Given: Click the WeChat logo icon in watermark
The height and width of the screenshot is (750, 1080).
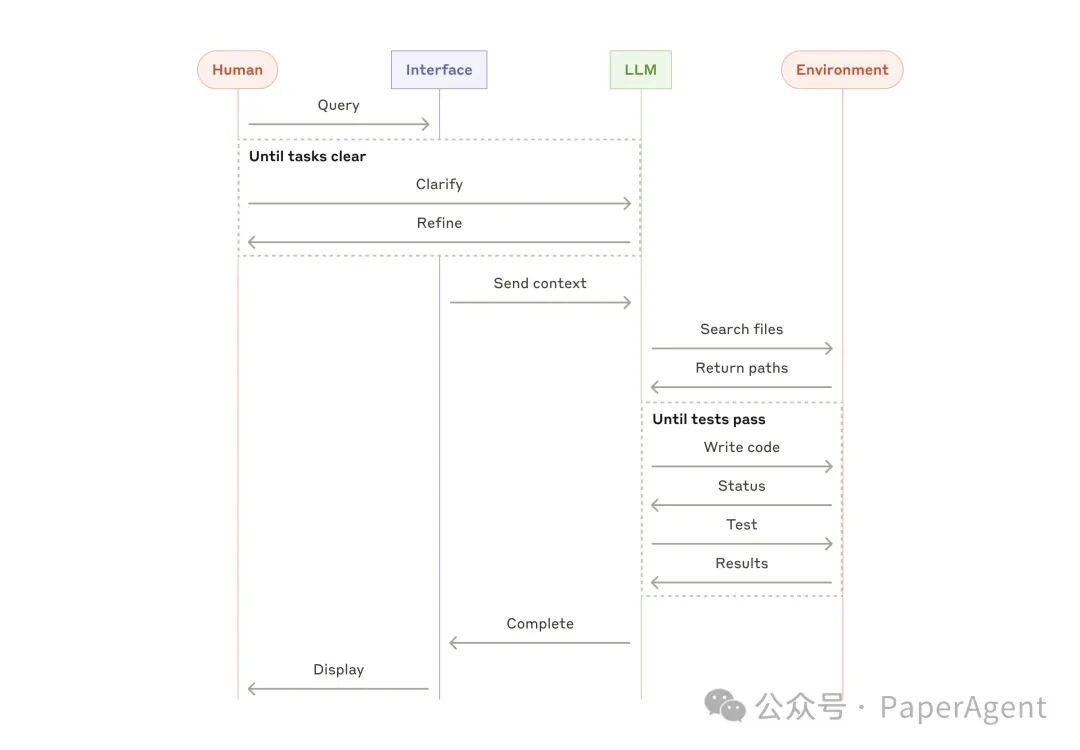Looking at the screenshot, I should pos(725,706).
